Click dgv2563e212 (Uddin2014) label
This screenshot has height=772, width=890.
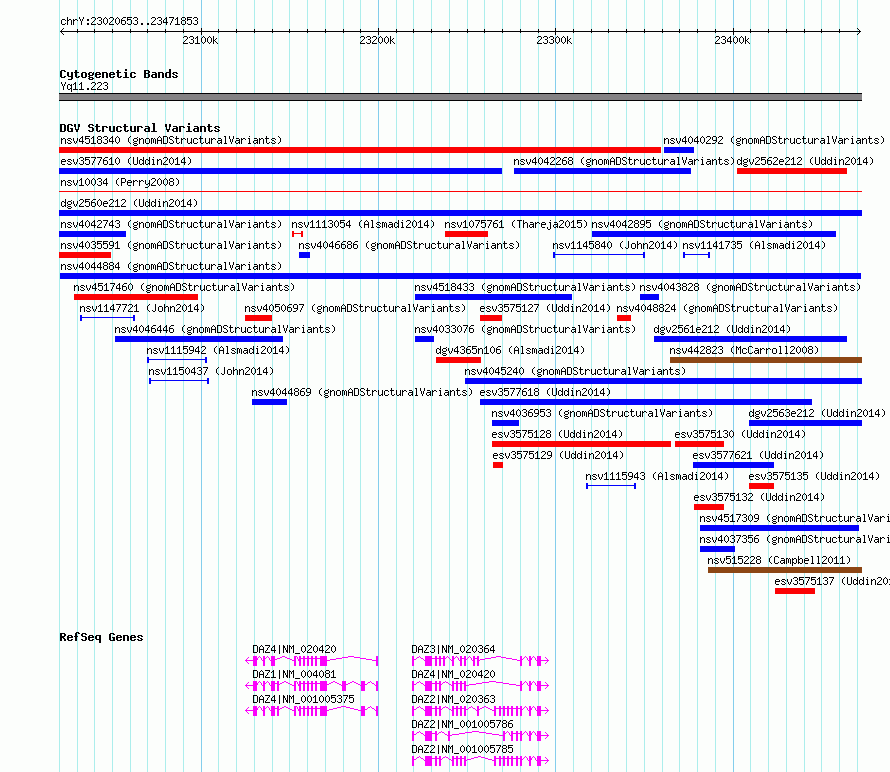point(817,413)
